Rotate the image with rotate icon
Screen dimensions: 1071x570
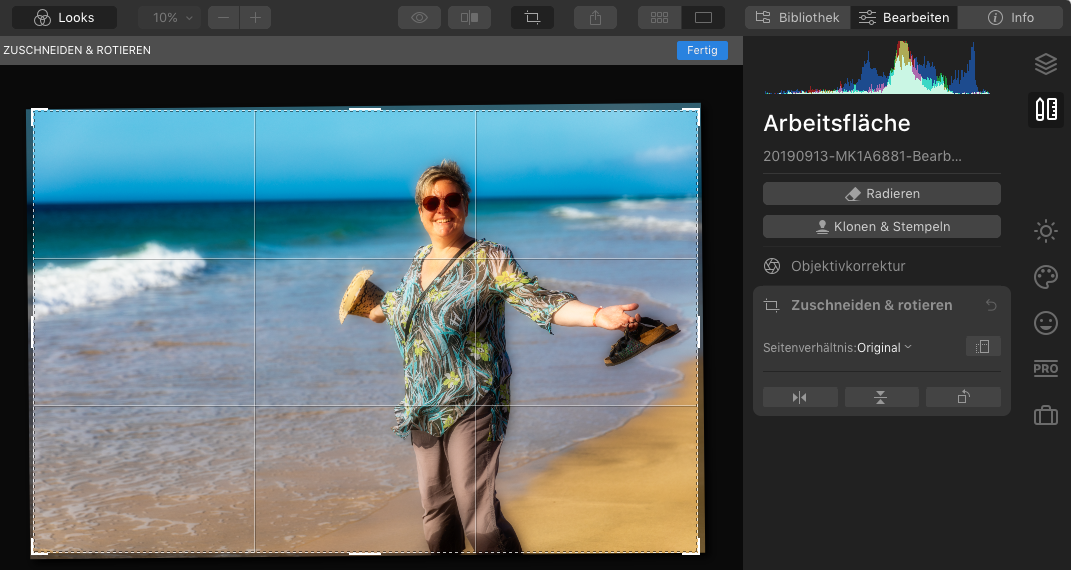[963, 397]
